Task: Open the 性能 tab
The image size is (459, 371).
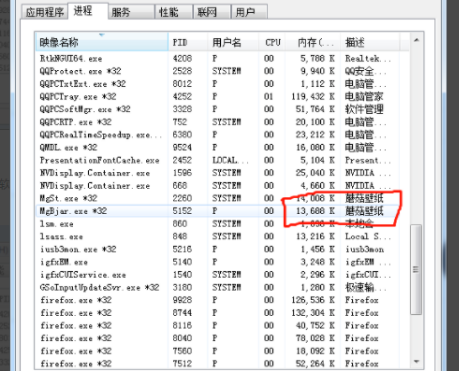Action: 173,12
